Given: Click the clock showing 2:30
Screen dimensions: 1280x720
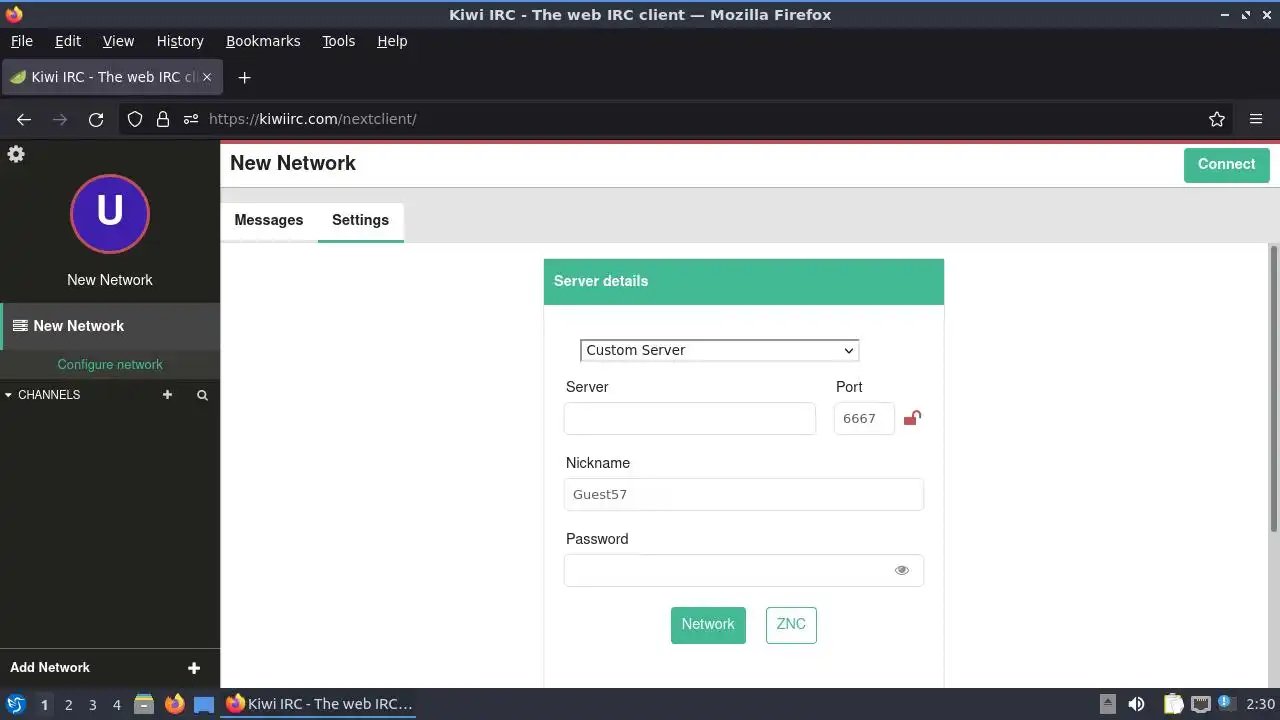Looking at the screenshot, I should (x=1260, y=704).
